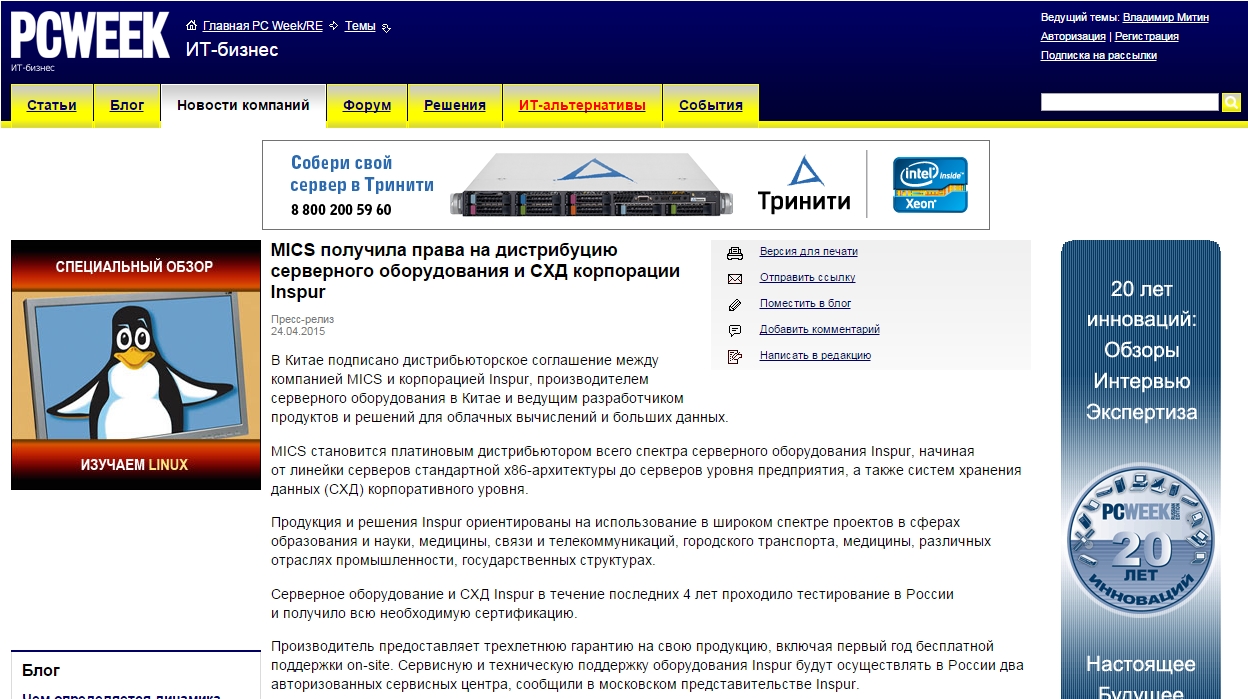Open the ИТ-альтернативы tab
The image size is (1248, 699).
582,105
